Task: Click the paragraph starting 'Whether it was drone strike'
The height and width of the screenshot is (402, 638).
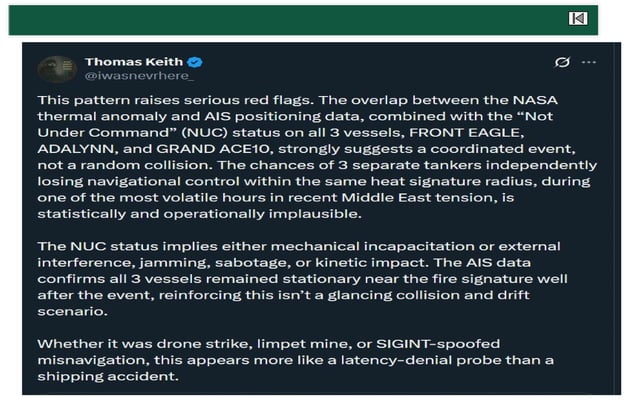Action: click(295, 360)
